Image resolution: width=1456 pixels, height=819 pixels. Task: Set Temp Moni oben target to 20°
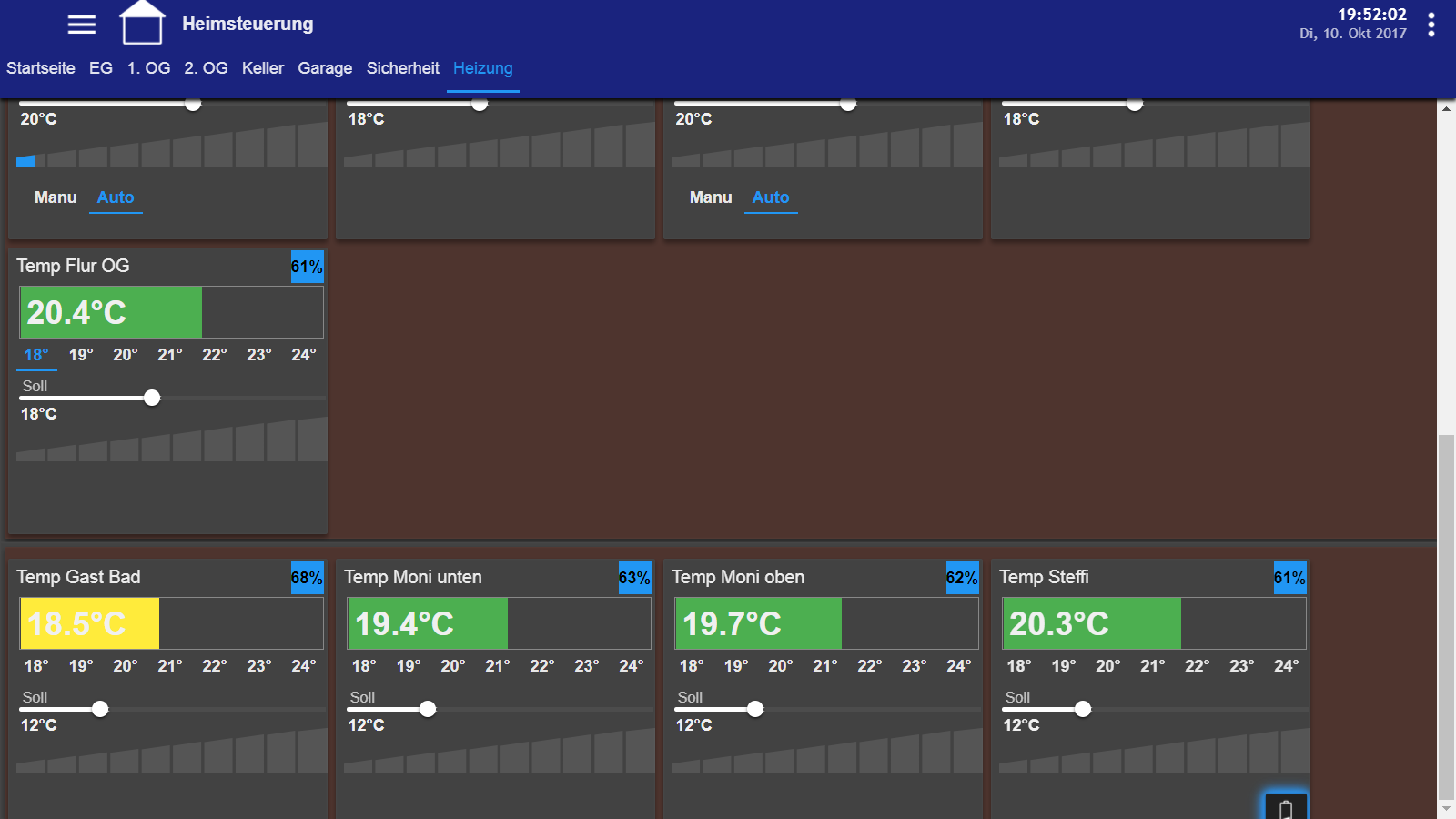point(781,666)
